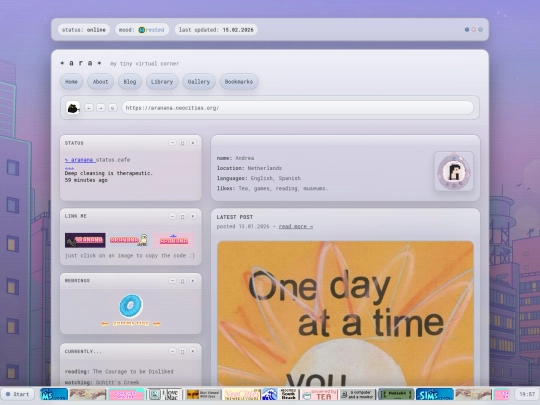Click the 'Netherlands' location text

[264, 168]
